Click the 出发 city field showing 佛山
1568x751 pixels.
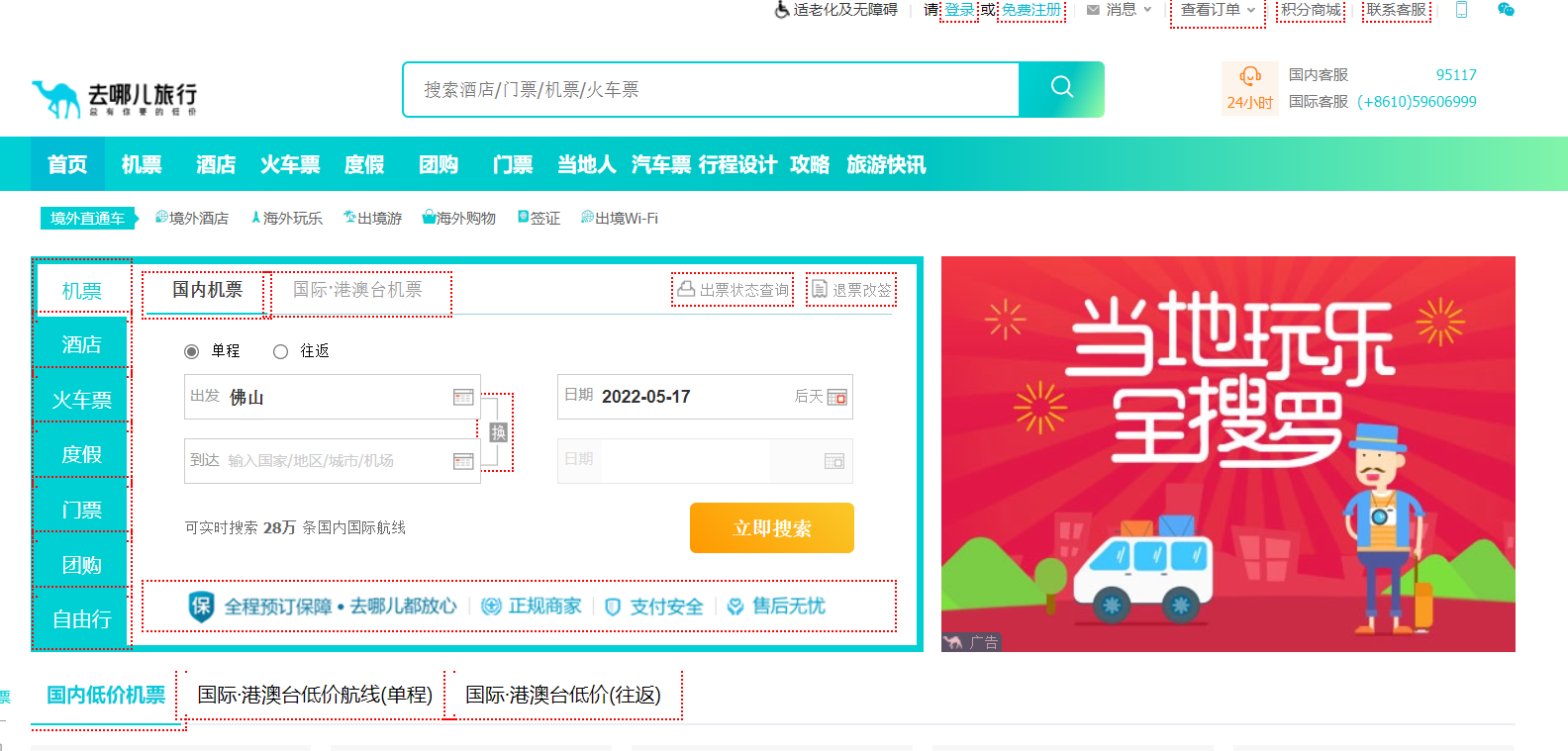pyautogui.click(x=333, y=397)
